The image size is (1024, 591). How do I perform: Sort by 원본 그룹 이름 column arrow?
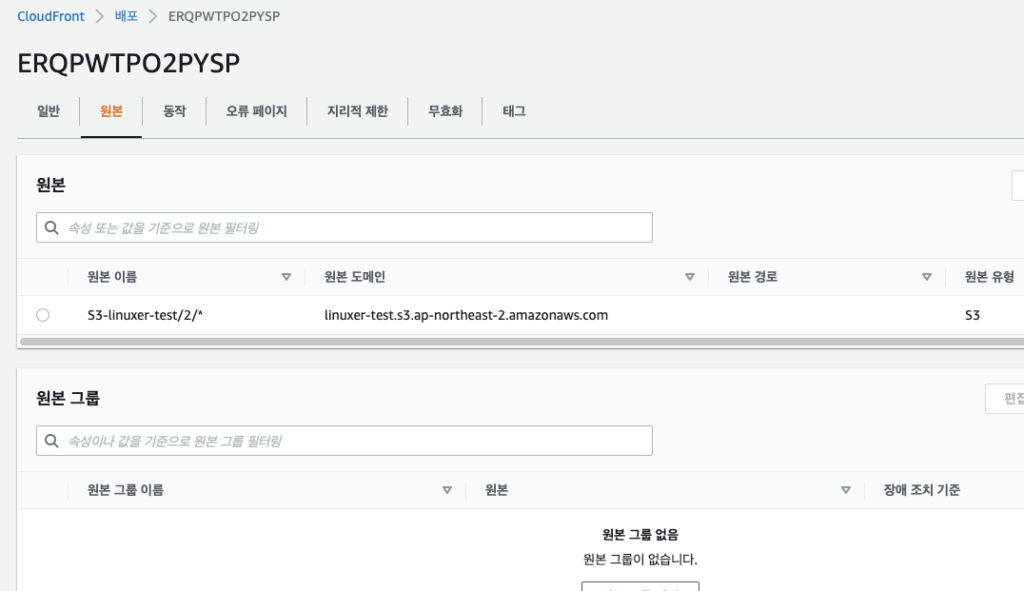click(x=447, y=490)
